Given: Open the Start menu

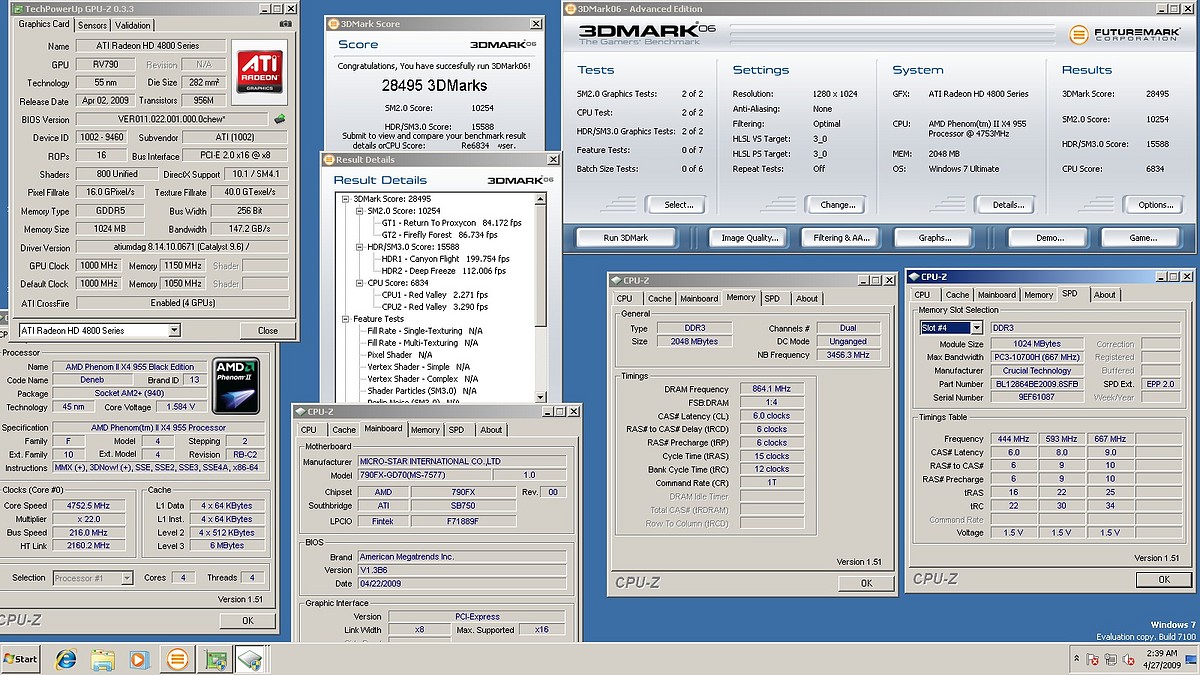Looking at the screenshot, I should point(21,659).
